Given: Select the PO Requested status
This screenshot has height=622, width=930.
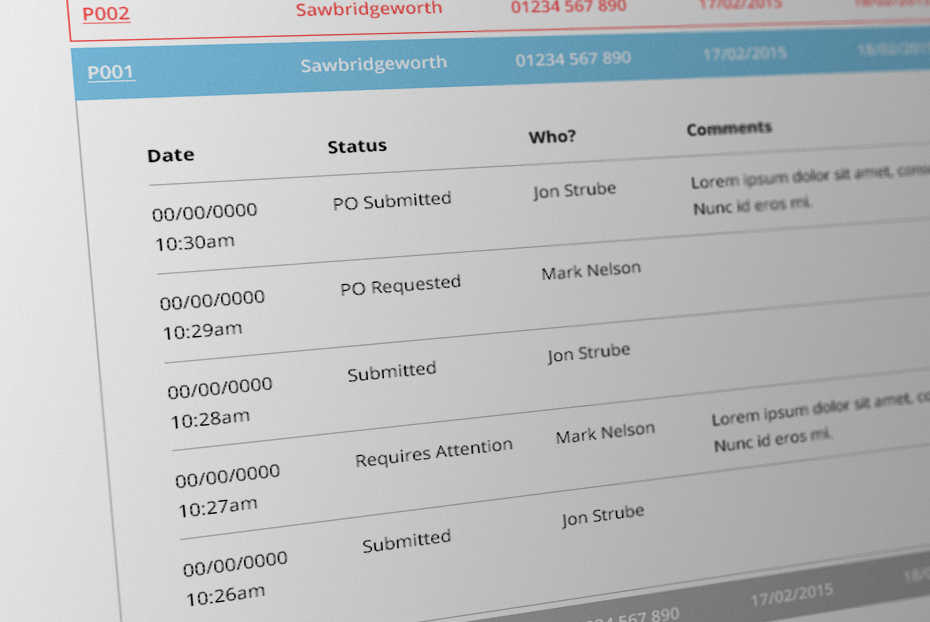Looking at the screenshot, I should 400,285.
